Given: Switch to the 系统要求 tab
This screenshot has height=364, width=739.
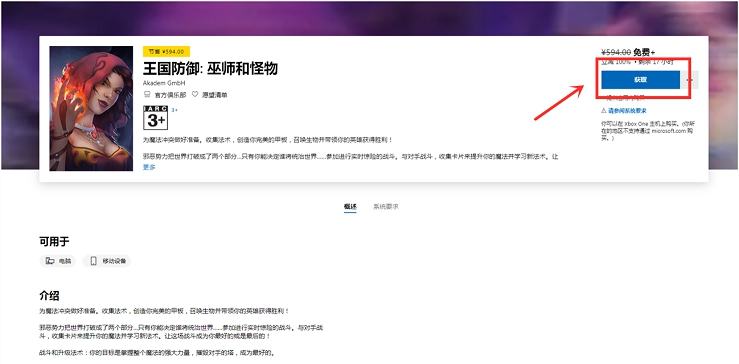Looking at the screenshot, I should click(x=386, y=207).
